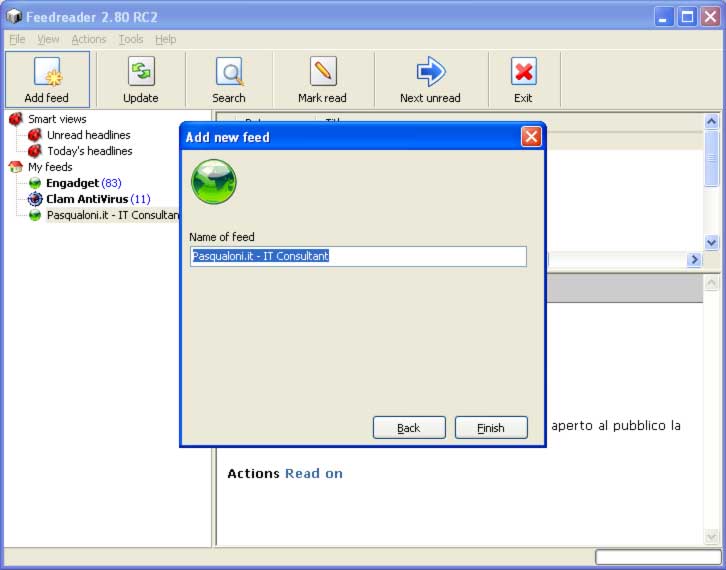Open Search from the toolbar
Screen dimensions: 726x570
[229, 71]
